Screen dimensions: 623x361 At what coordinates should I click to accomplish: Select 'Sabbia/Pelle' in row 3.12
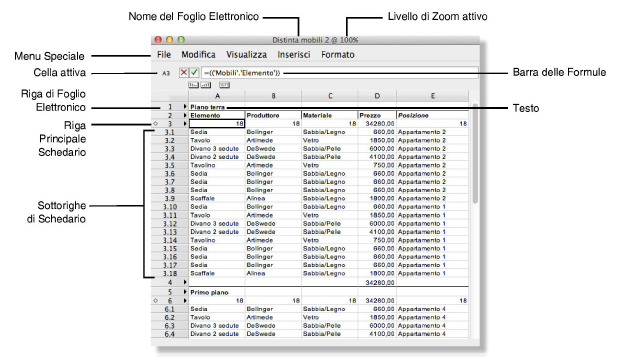pyautogui.click(x=330, y=224)
